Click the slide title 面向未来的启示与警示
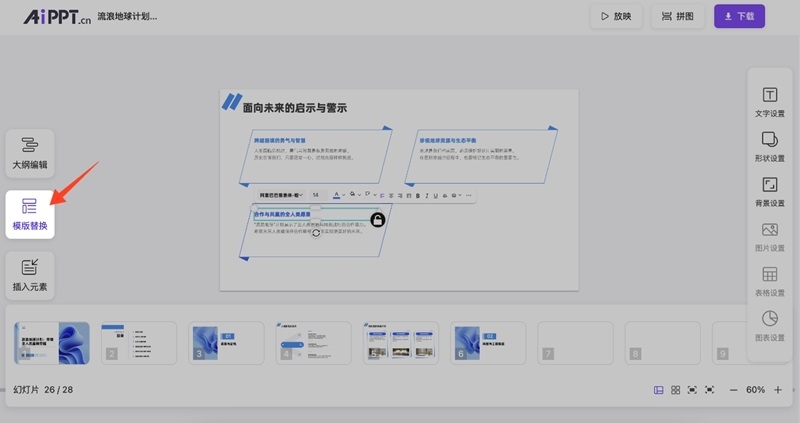 click(295, 108)
